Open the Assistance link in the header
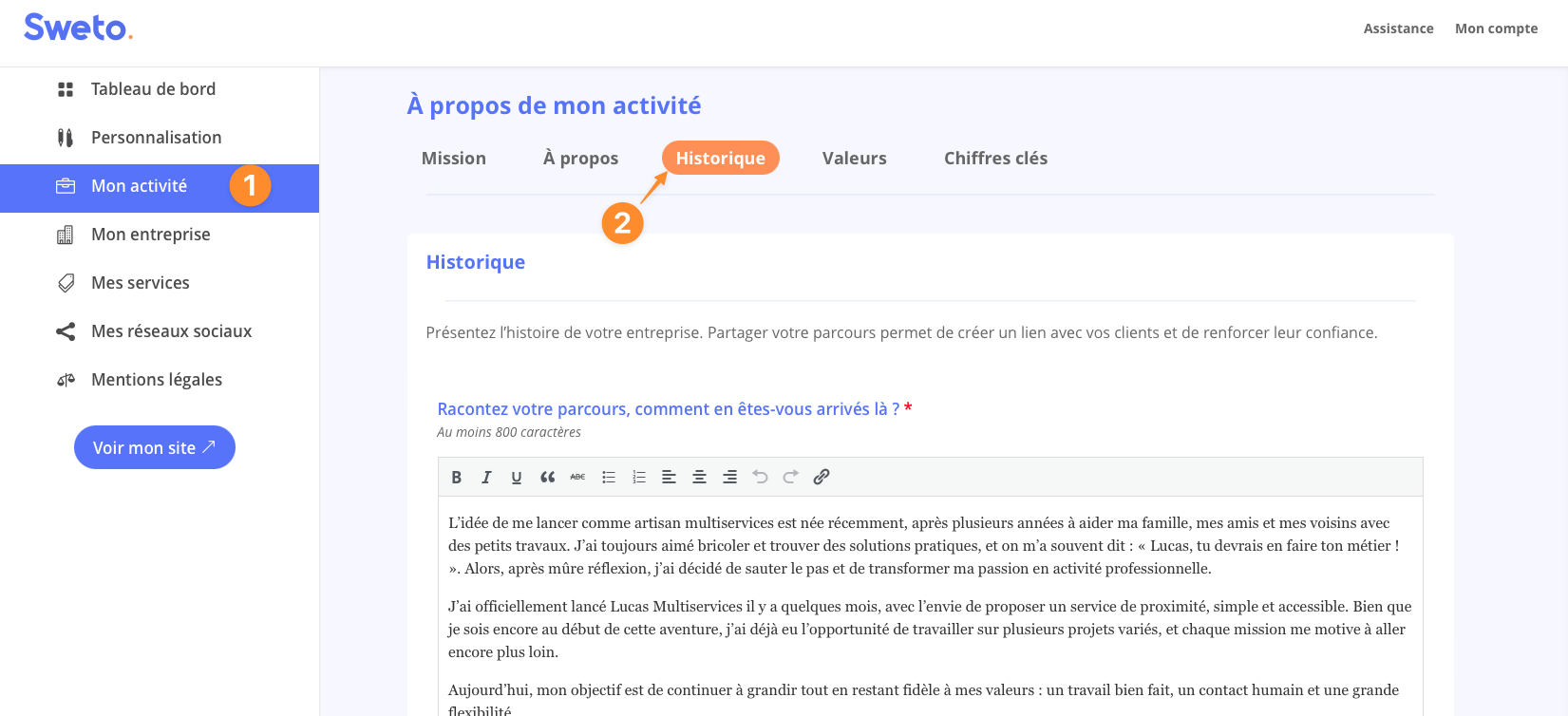The height and width of the screenshot is (716, 1568). tap(1398, 28)
